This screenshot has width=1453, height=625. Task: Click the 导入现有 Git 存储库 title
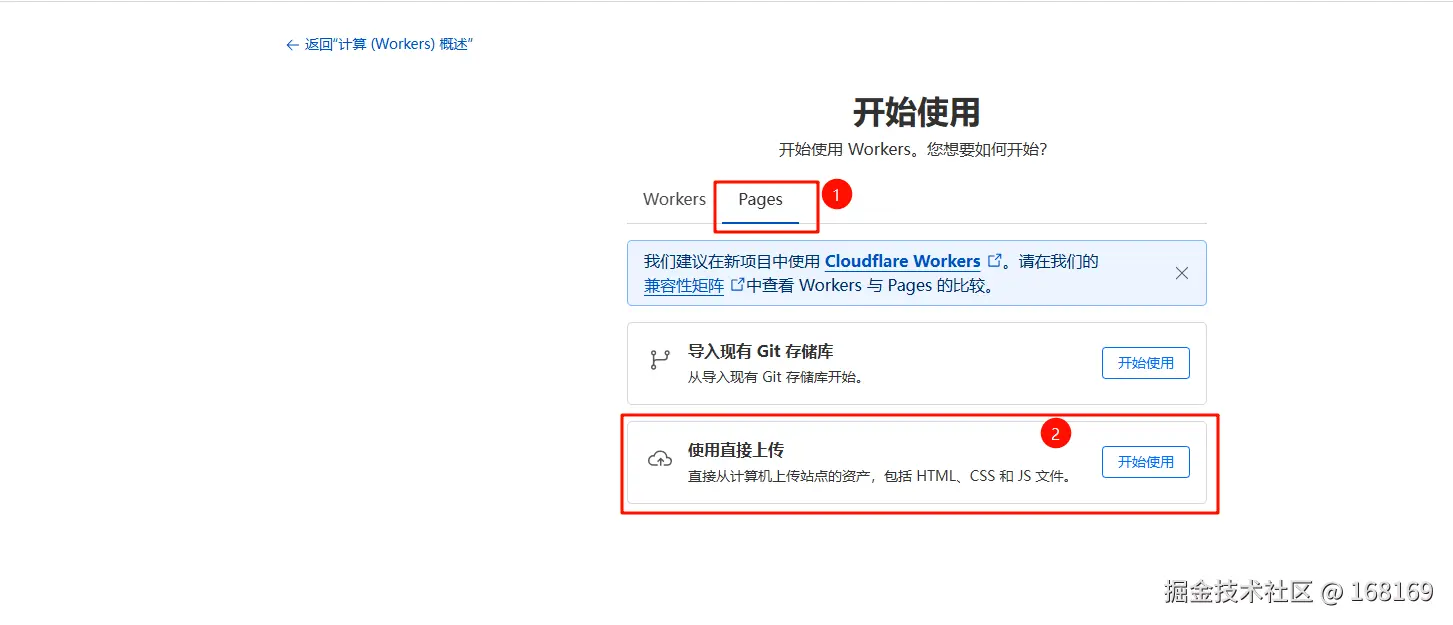[761, 351]
